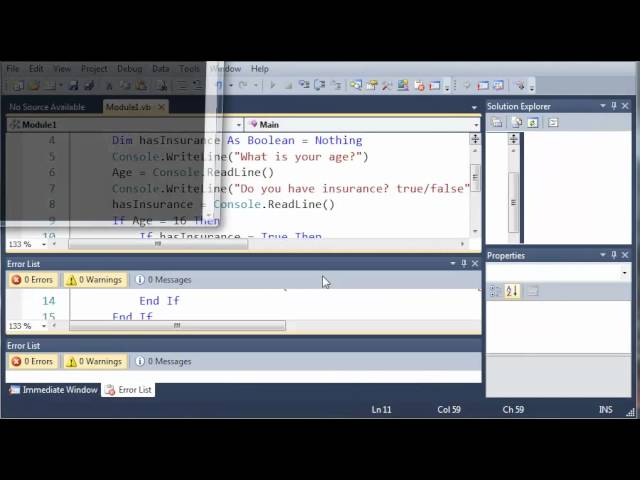Click the Start Debugging play icon
640x480 pixels.
coord(273,85)
